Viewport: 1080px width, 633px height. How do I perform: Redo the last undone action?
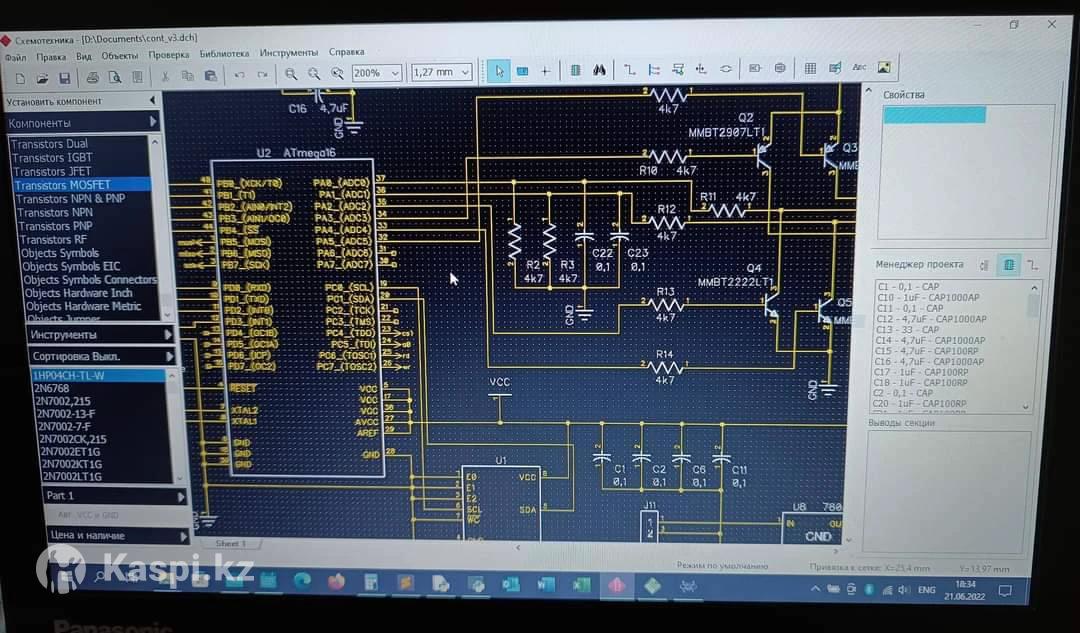[x=262, y=74]
